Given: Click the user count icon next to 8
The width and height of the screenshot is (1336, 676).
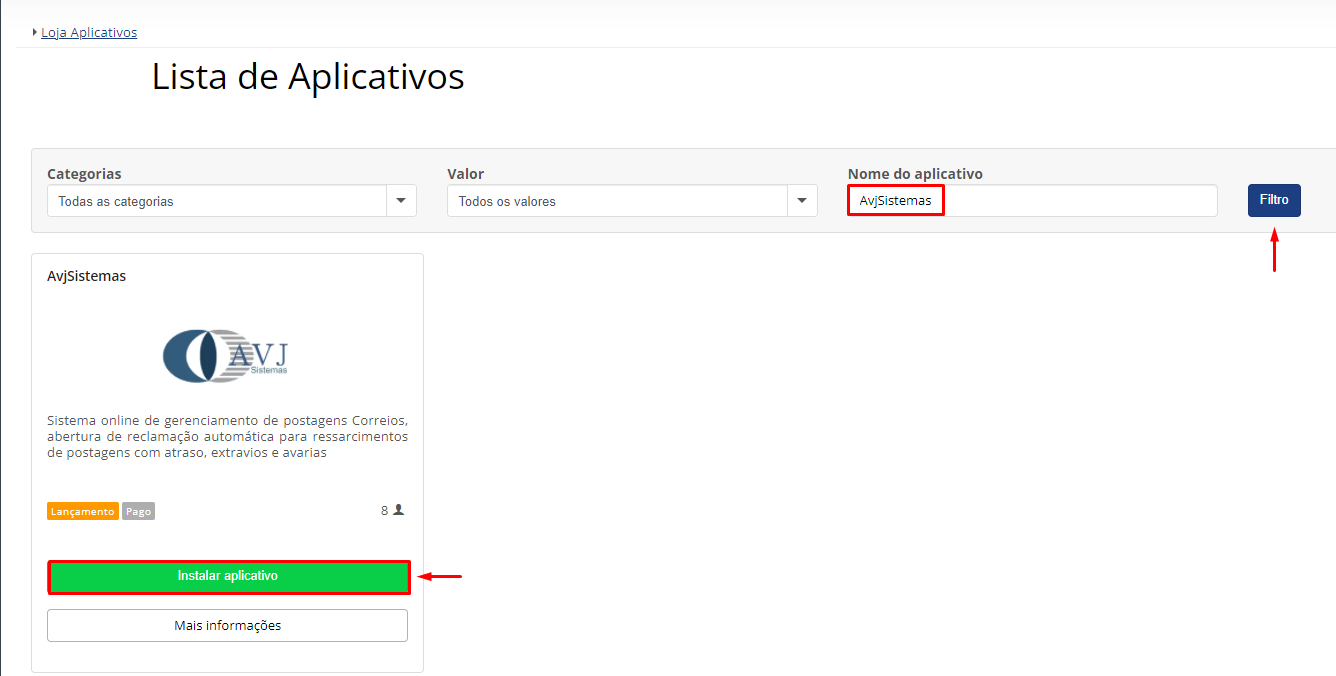Looking at the screenshot, I should (399, 510).
